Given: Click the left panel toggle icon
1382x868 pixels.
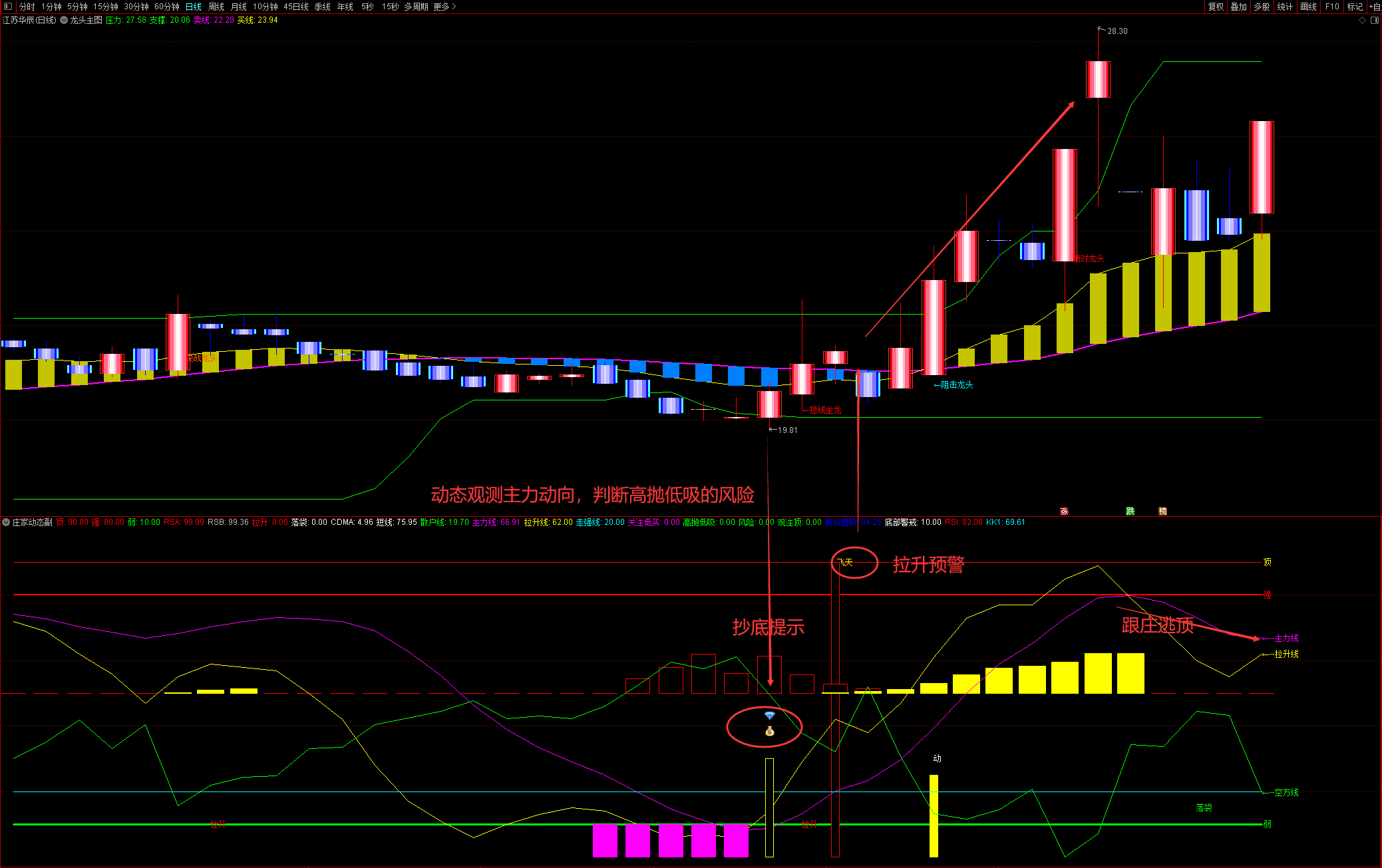Looking at the screenshot, I should [x=8, y=7].
